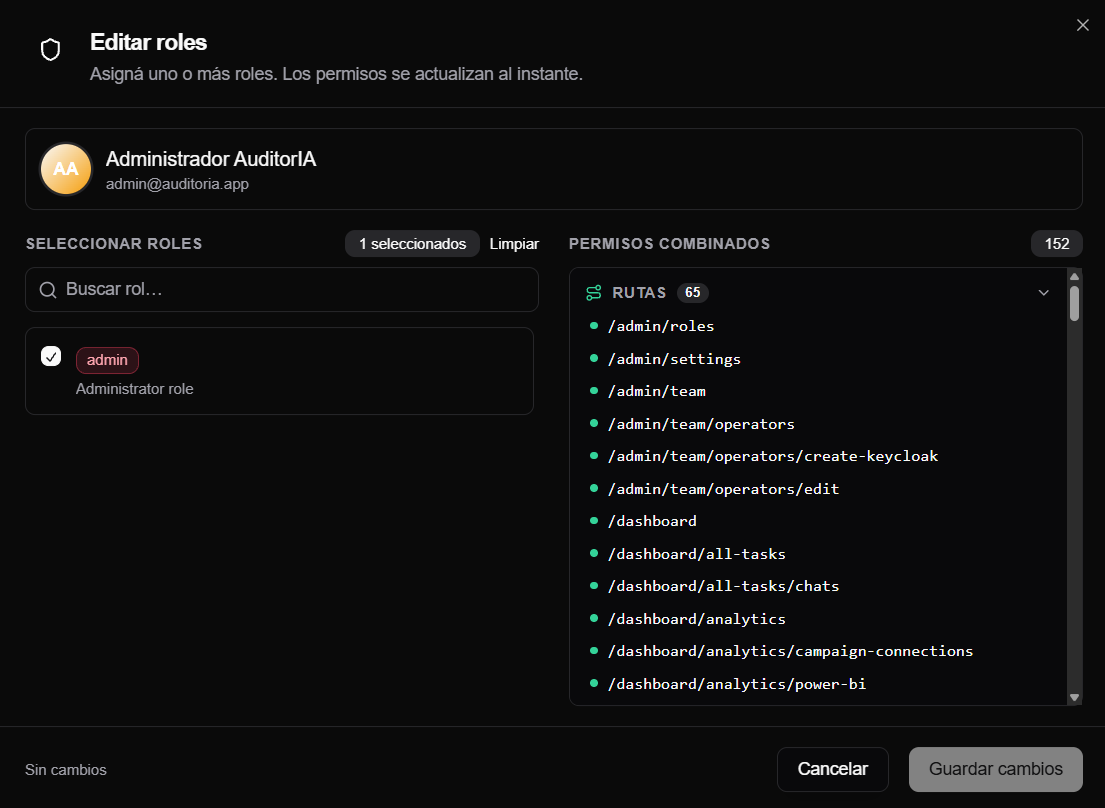Select the /admin/settings route
Screen dimensions: 1105x808
point(674,359)
